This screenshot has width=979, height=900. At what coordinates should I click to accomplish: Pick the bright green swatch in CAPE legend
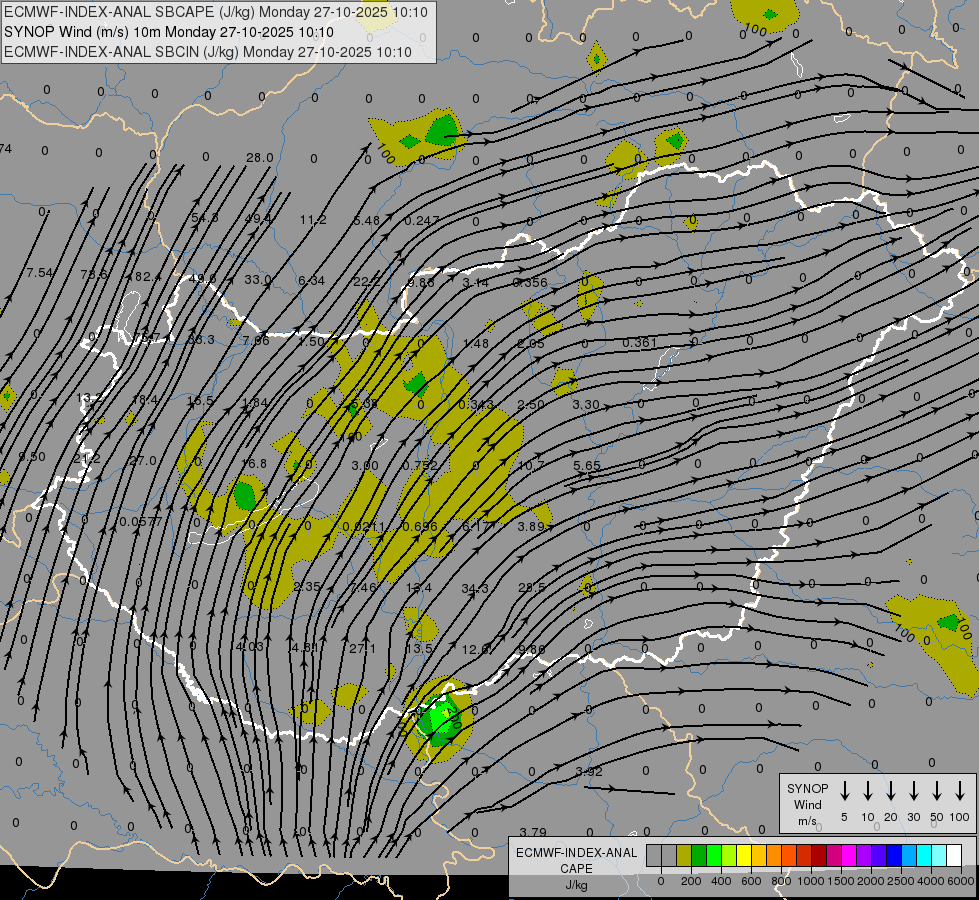coord(714,855)
